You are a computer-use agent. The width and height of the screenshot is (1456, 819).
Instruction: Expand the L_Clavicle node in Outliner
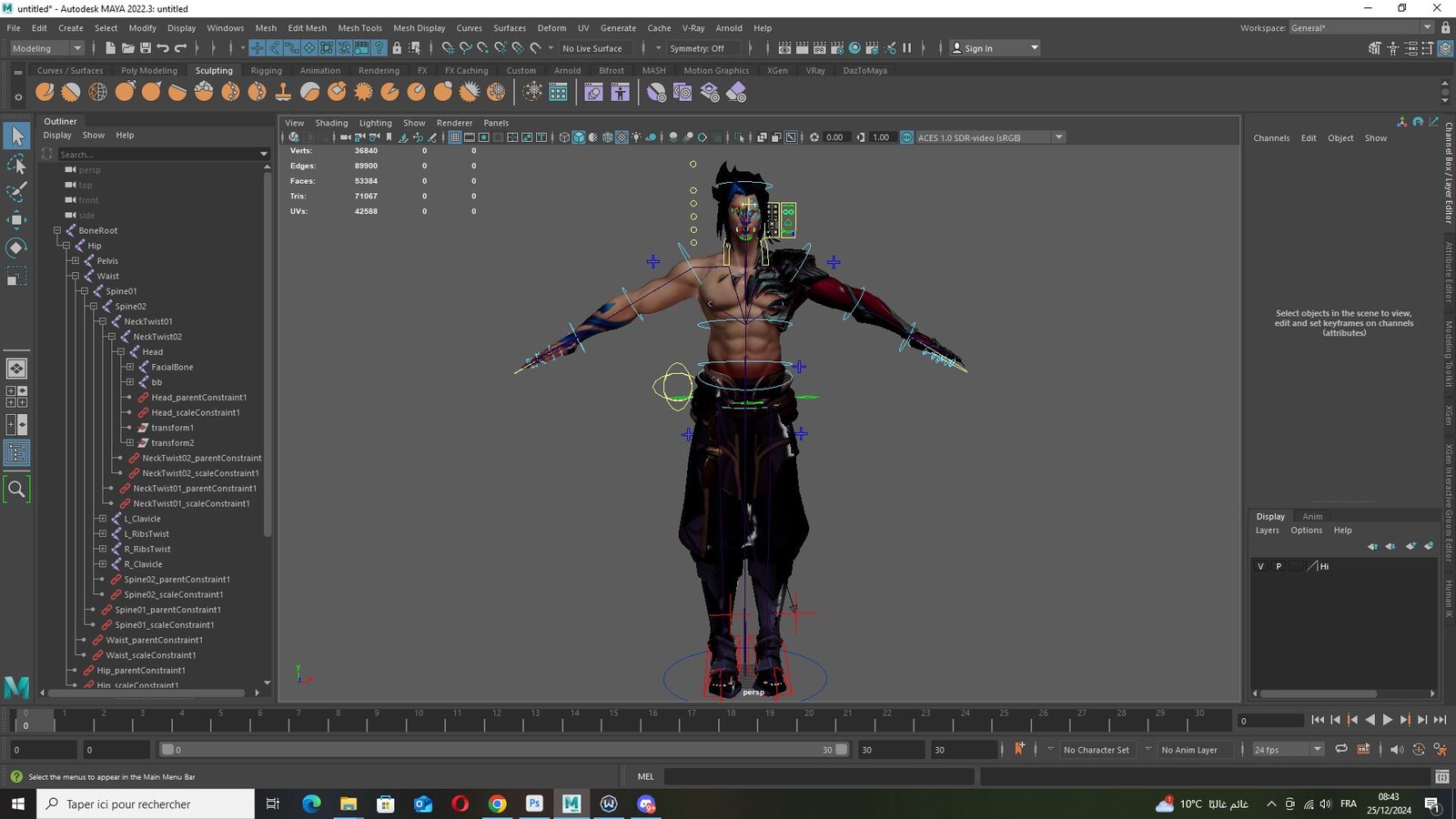pyautogui.click(x=103, y=519)
